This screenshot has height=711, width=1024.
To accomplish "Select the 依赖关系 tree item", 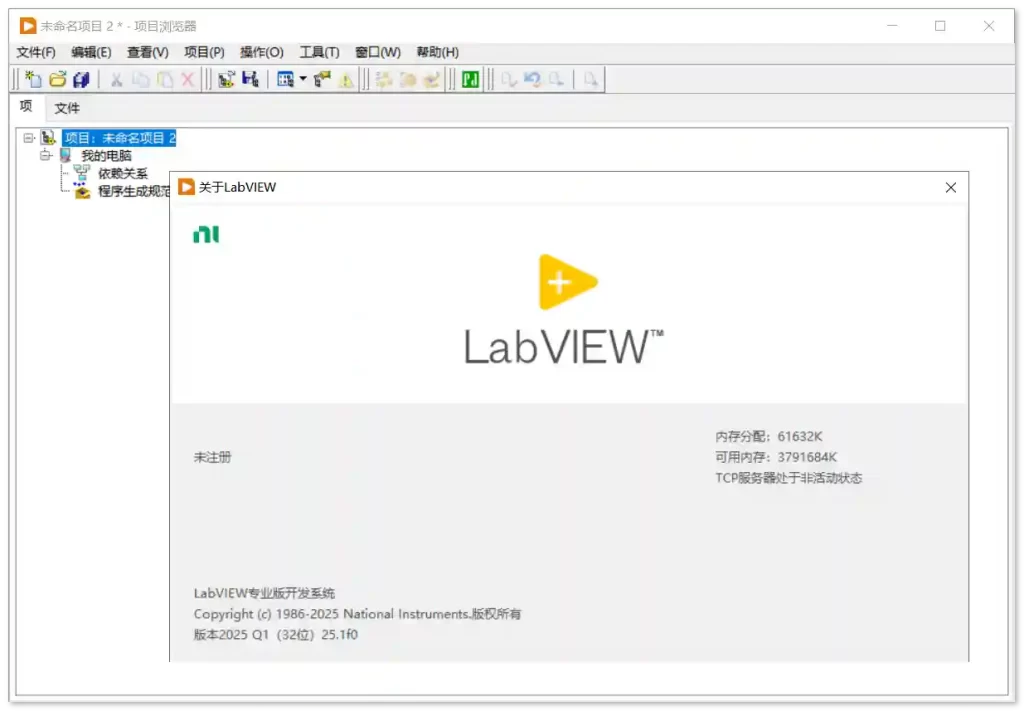I will [122, 173].
